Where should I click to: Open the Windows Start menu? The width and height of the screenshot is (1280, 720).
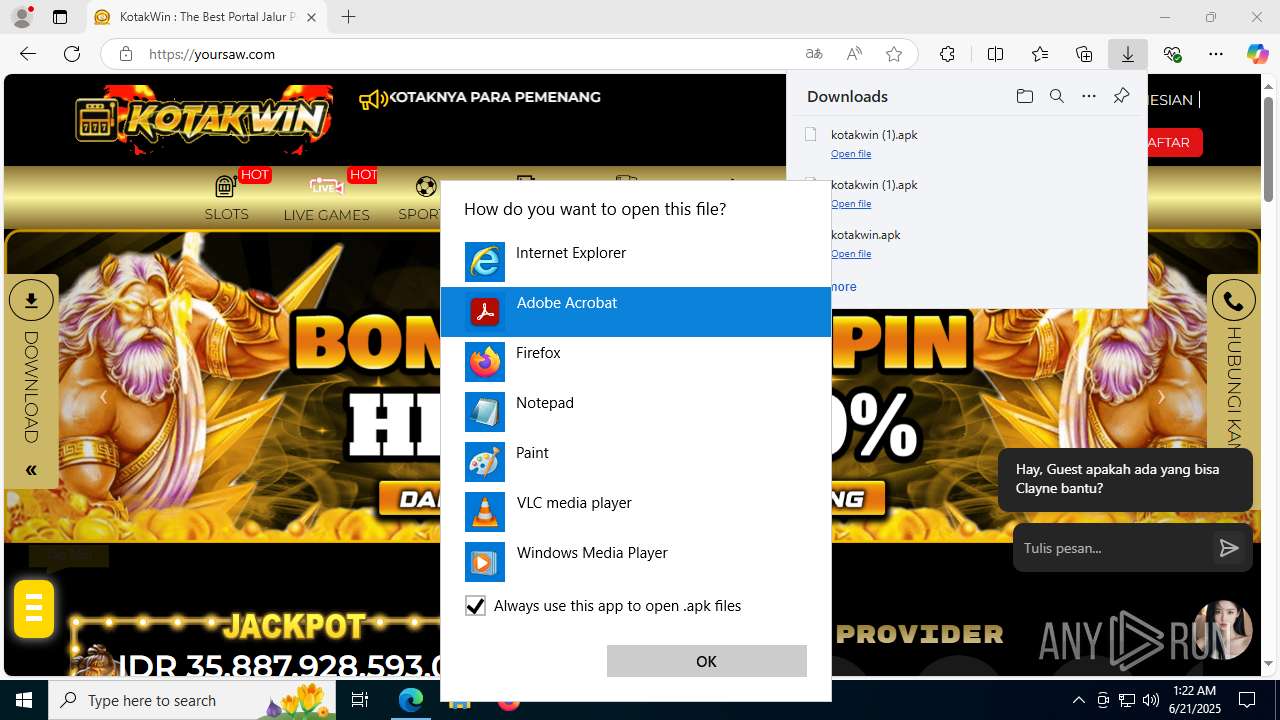[x=24, y=700]
